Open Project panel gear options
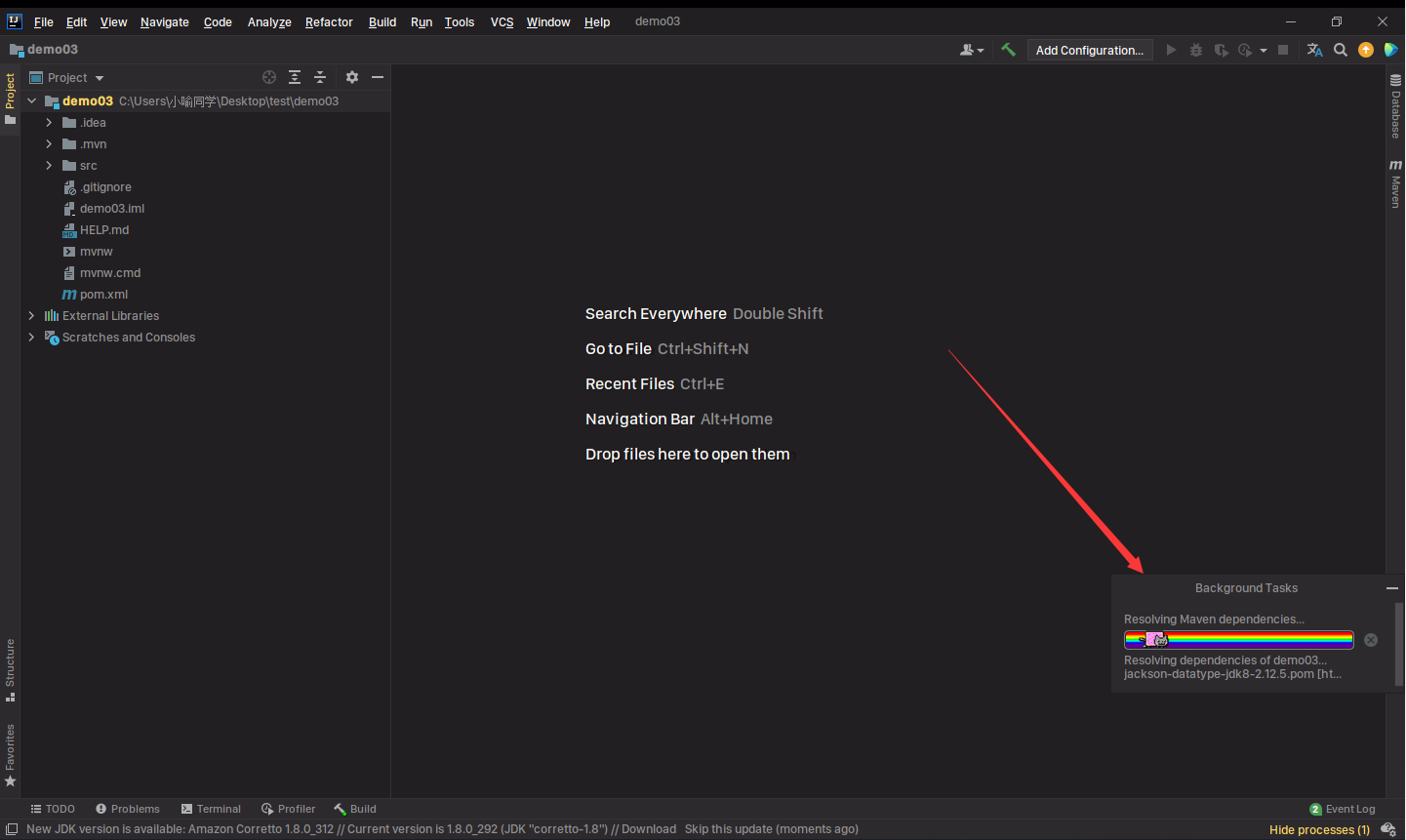 (352, 77)
